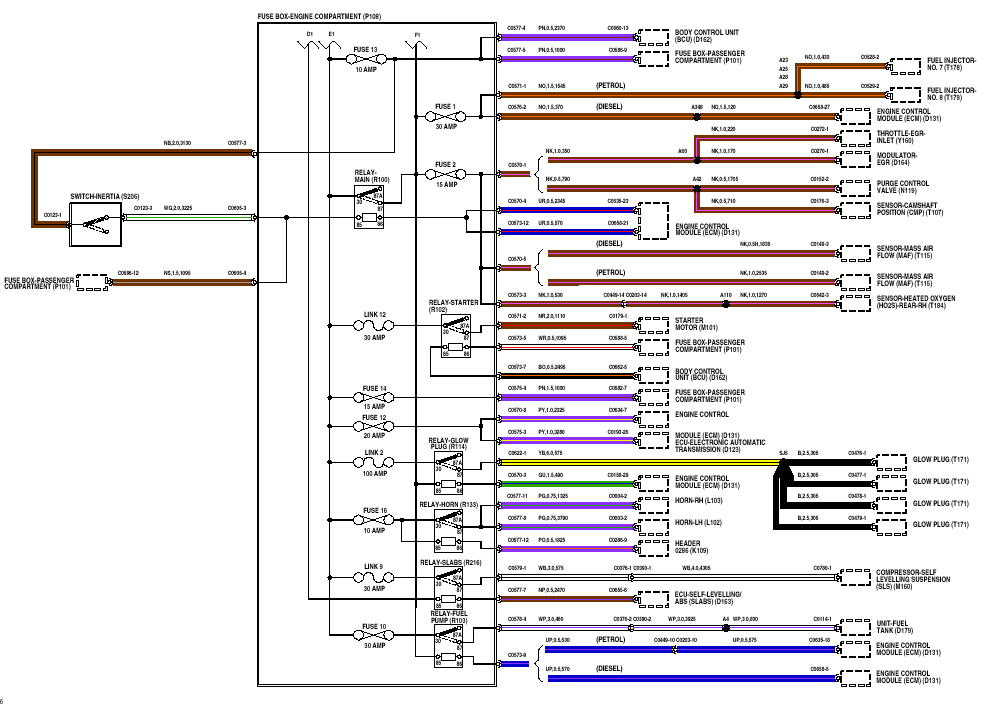Click the A4 splice dot on WP wire
The height and width of the screenshot is (704, 981).
point(725,628)
